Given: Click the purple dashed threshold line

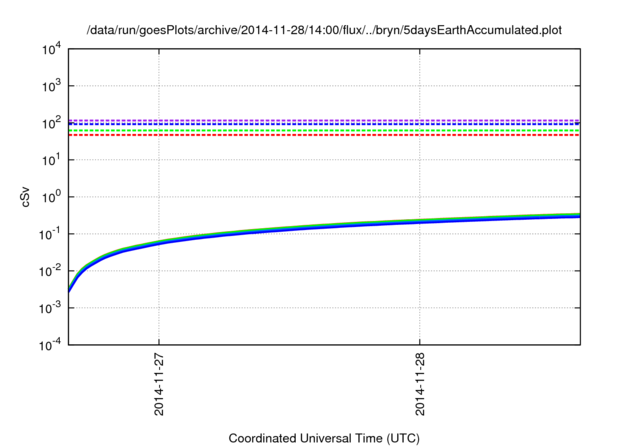Looking at the screenshot, I should [324, 120].
